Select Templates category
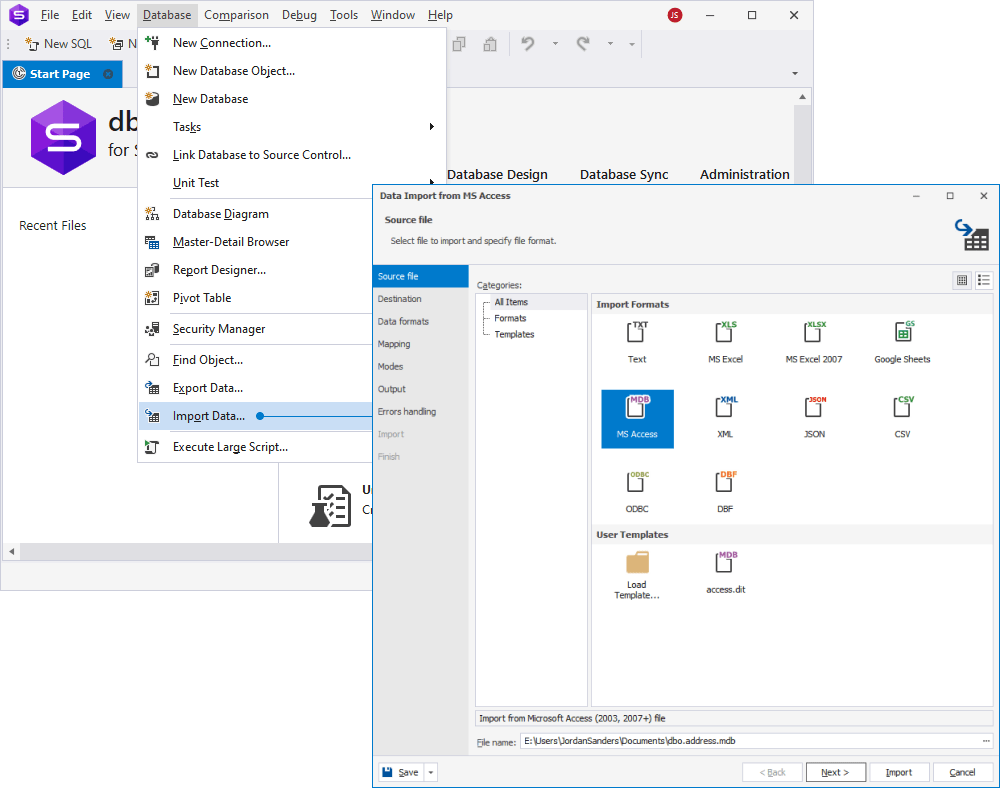The height and width of the screenshot is (788, 1000). point(514,334)
